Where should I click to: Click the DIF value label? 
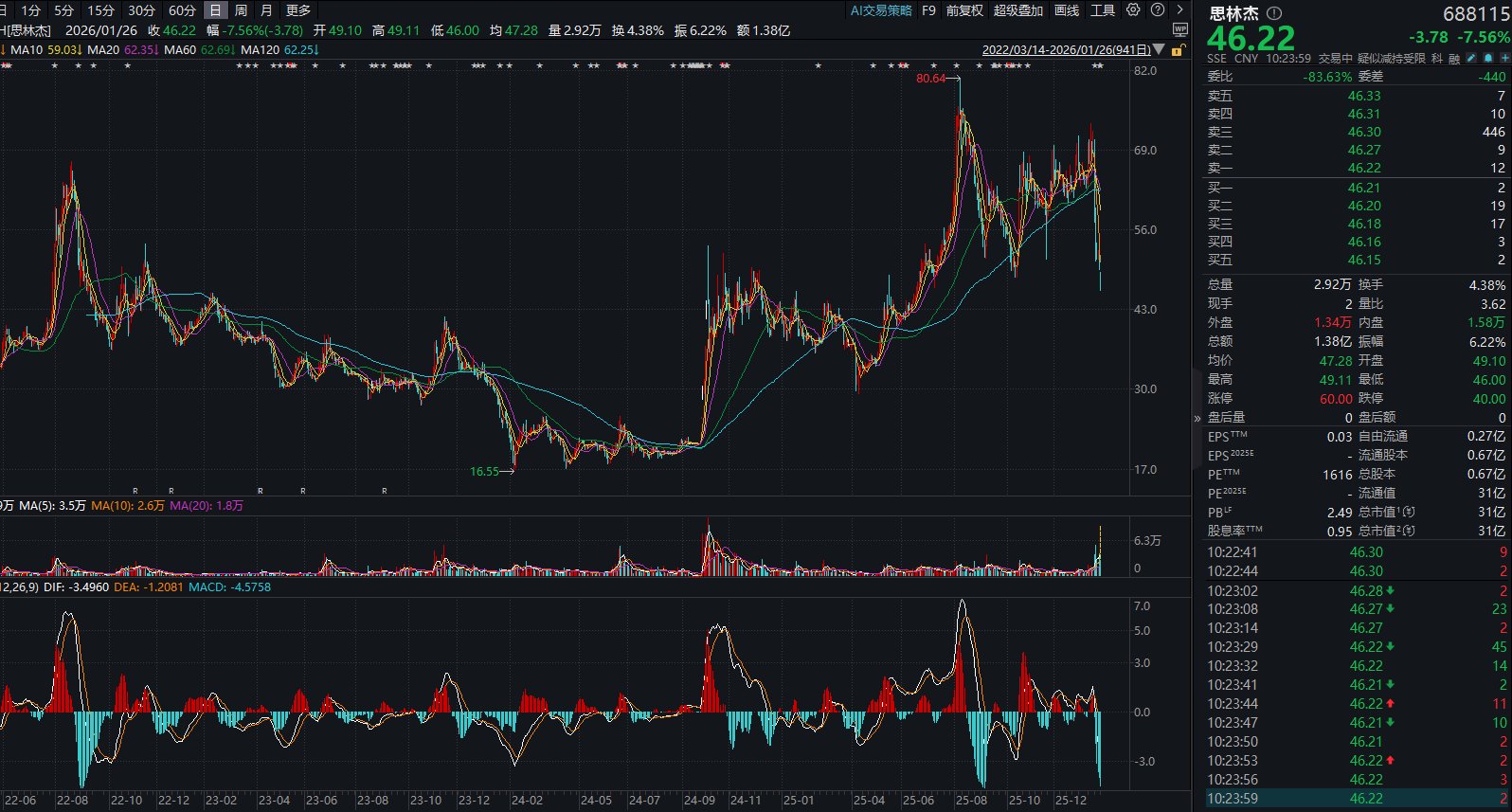click(77, 587)
